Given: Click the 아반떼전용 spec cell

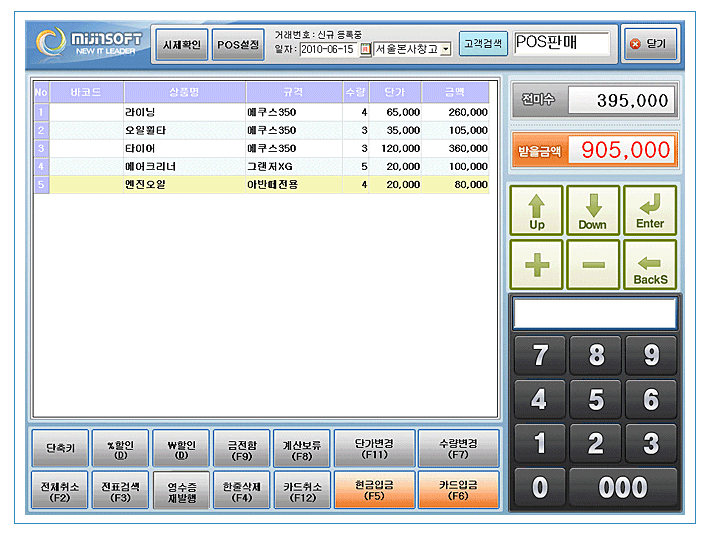Looking at the screenshot, I should [x=293, y=185].
